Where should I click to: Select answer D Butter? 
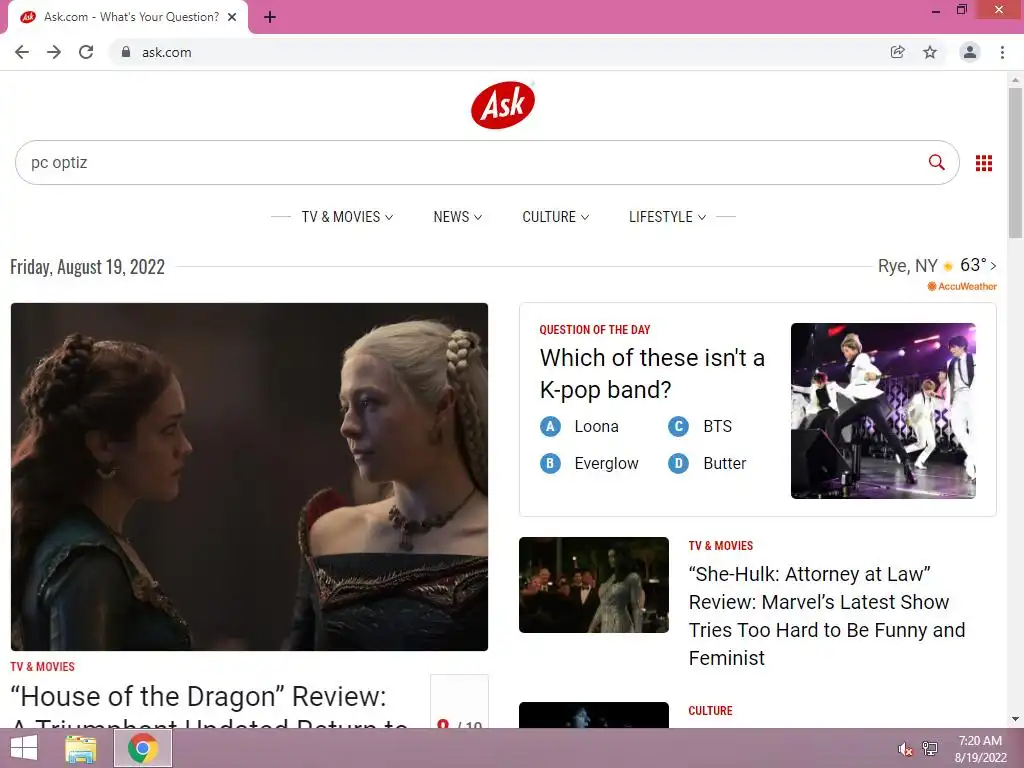[707, 464]
